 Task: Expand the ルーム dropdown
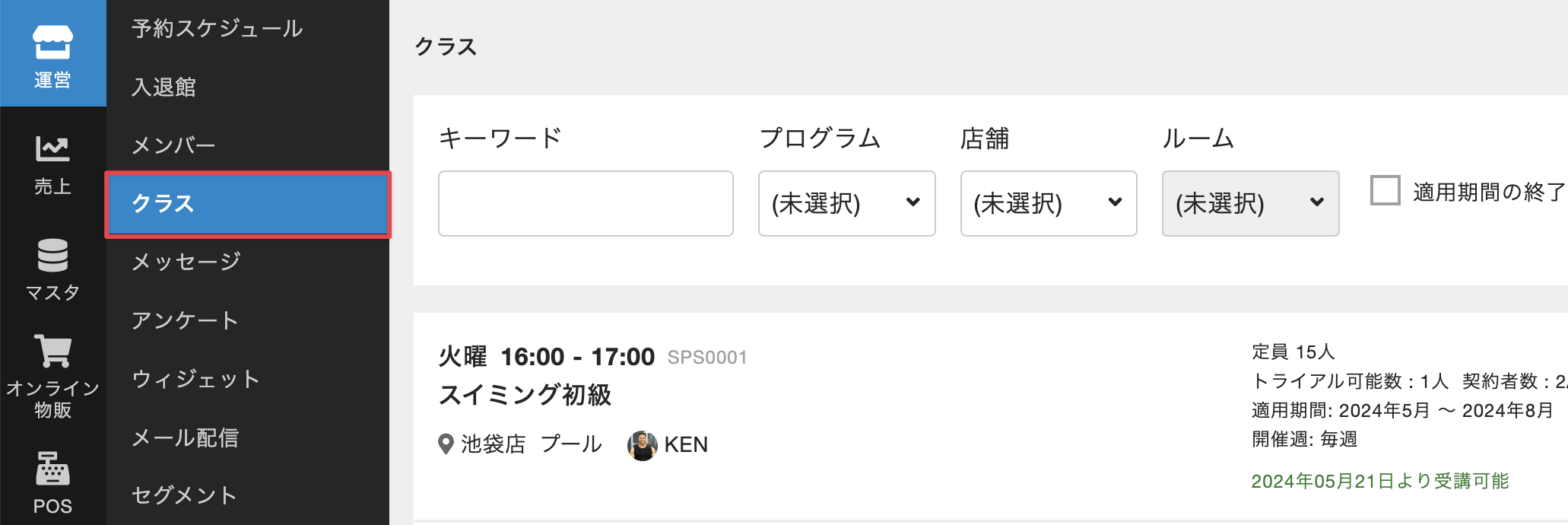[x=1250, y=203]
